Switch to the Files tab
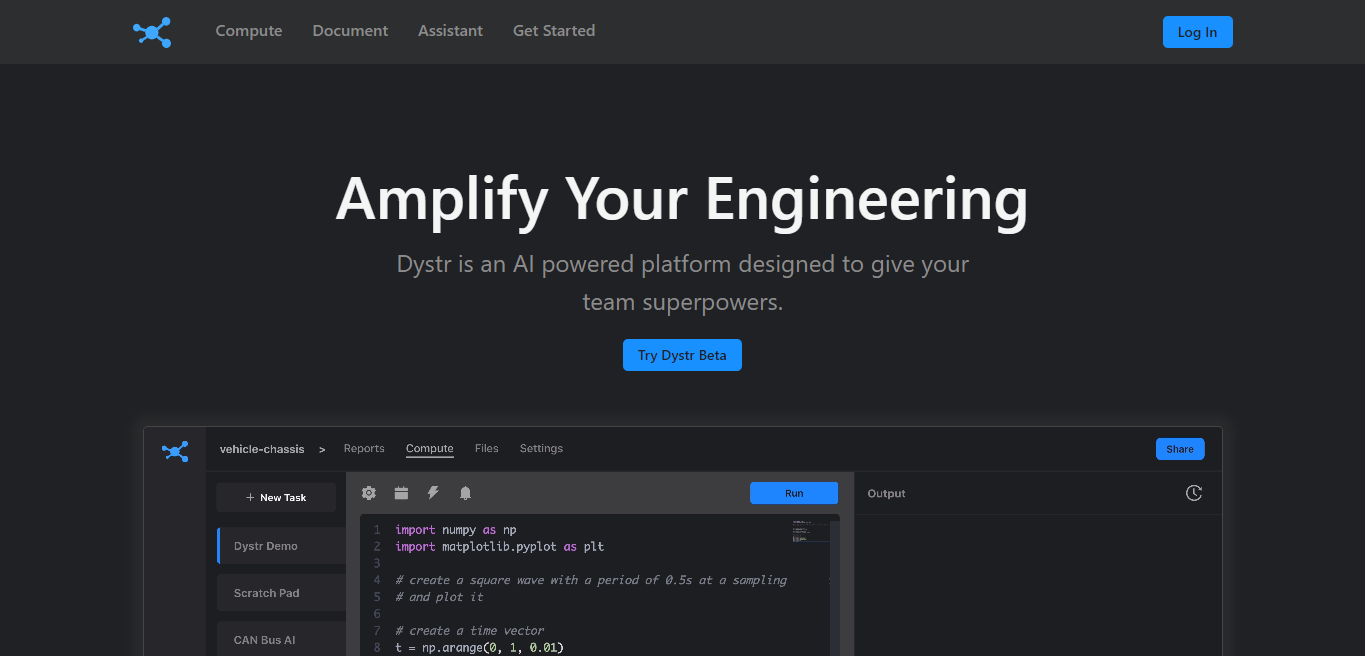 (x=487, y=448)
